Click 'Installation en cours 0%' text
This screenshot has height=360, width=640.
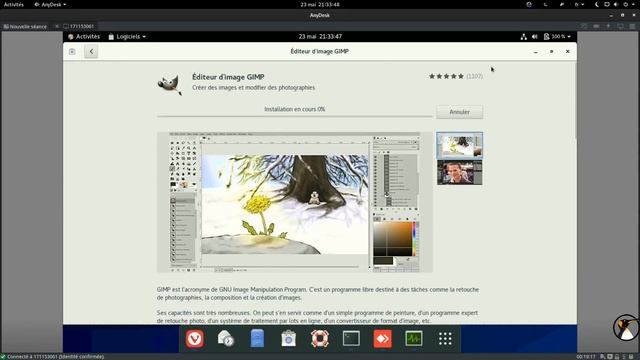point(295,109)
